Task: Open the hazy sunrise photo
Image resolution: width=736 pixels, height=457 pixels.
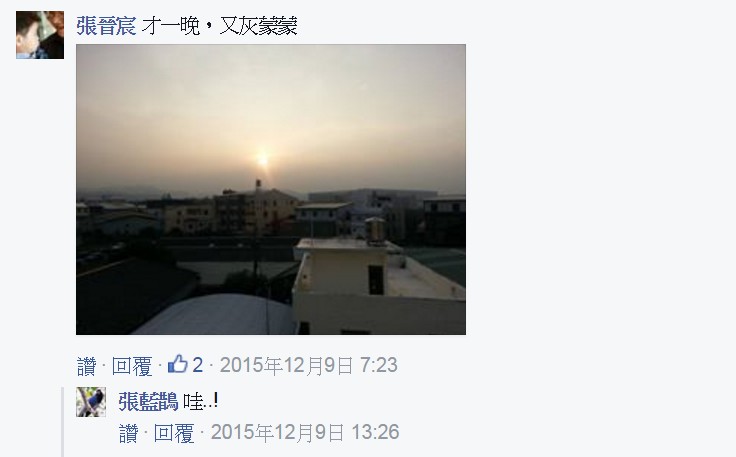Action: coord(271,190)
